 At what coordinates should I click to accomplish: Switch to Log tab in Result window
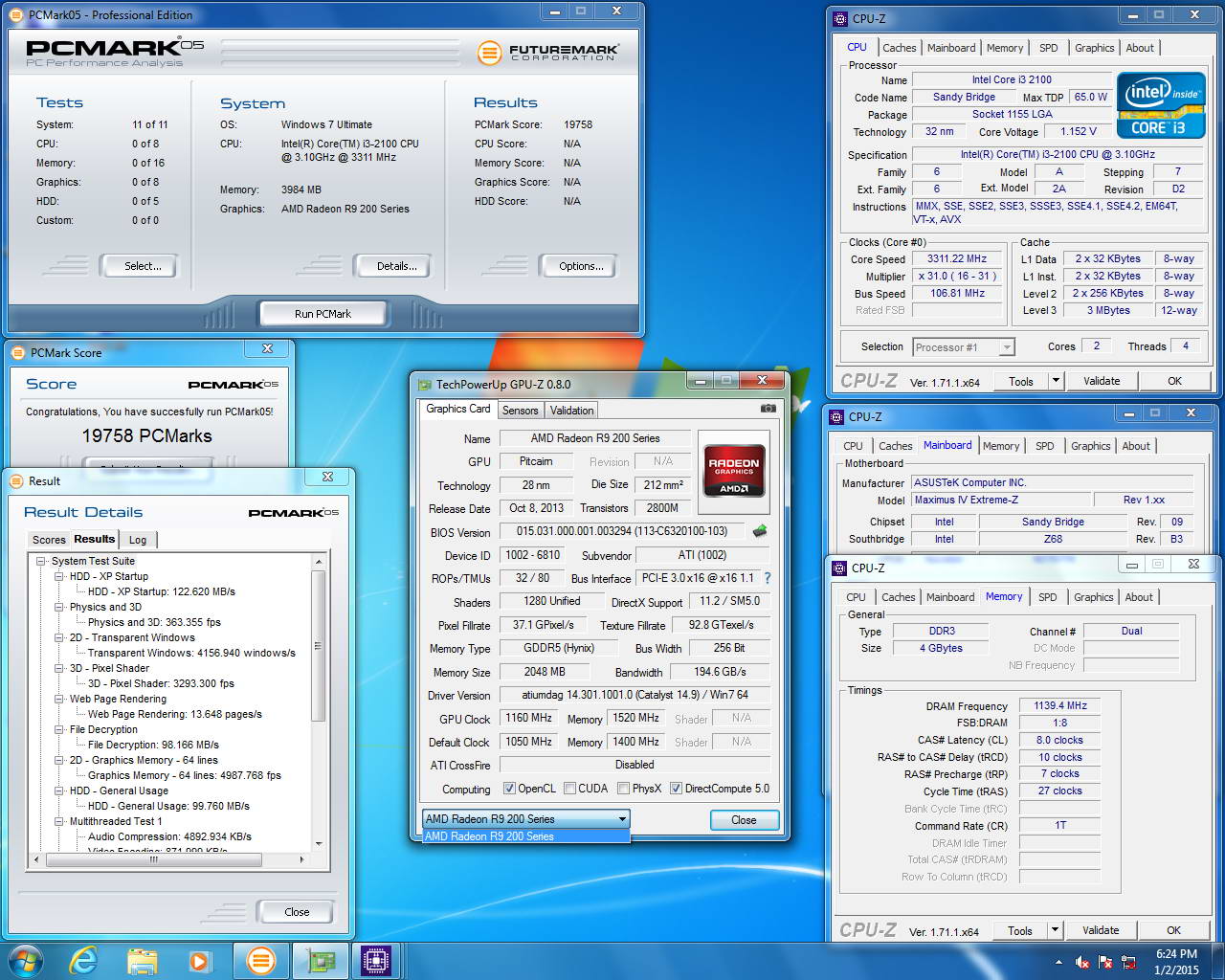[x=138, y=540]
